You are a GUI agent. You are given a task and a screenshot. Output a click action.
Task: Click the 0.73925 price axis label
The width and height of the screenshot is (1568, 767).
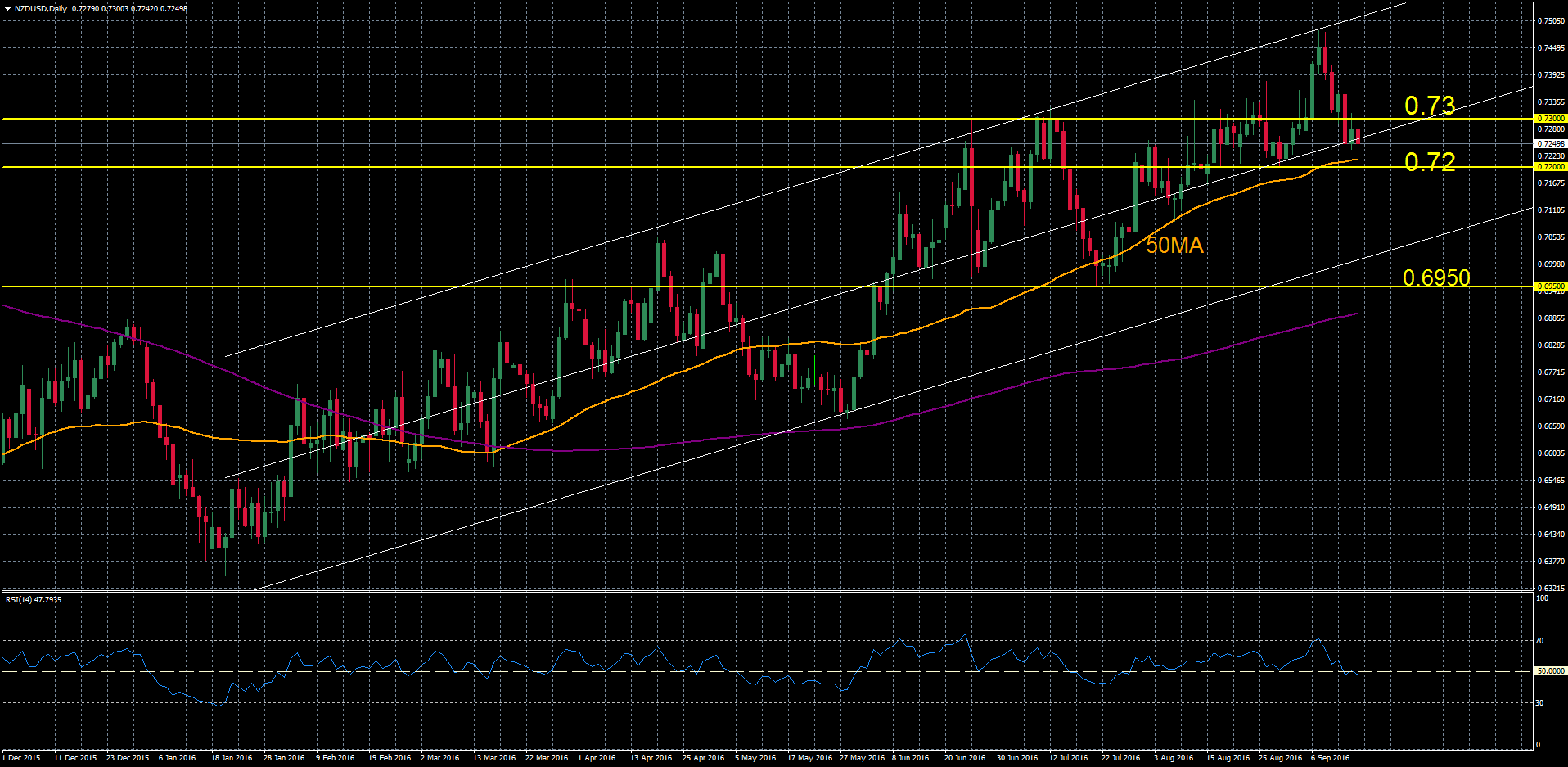pos(1552,75)
